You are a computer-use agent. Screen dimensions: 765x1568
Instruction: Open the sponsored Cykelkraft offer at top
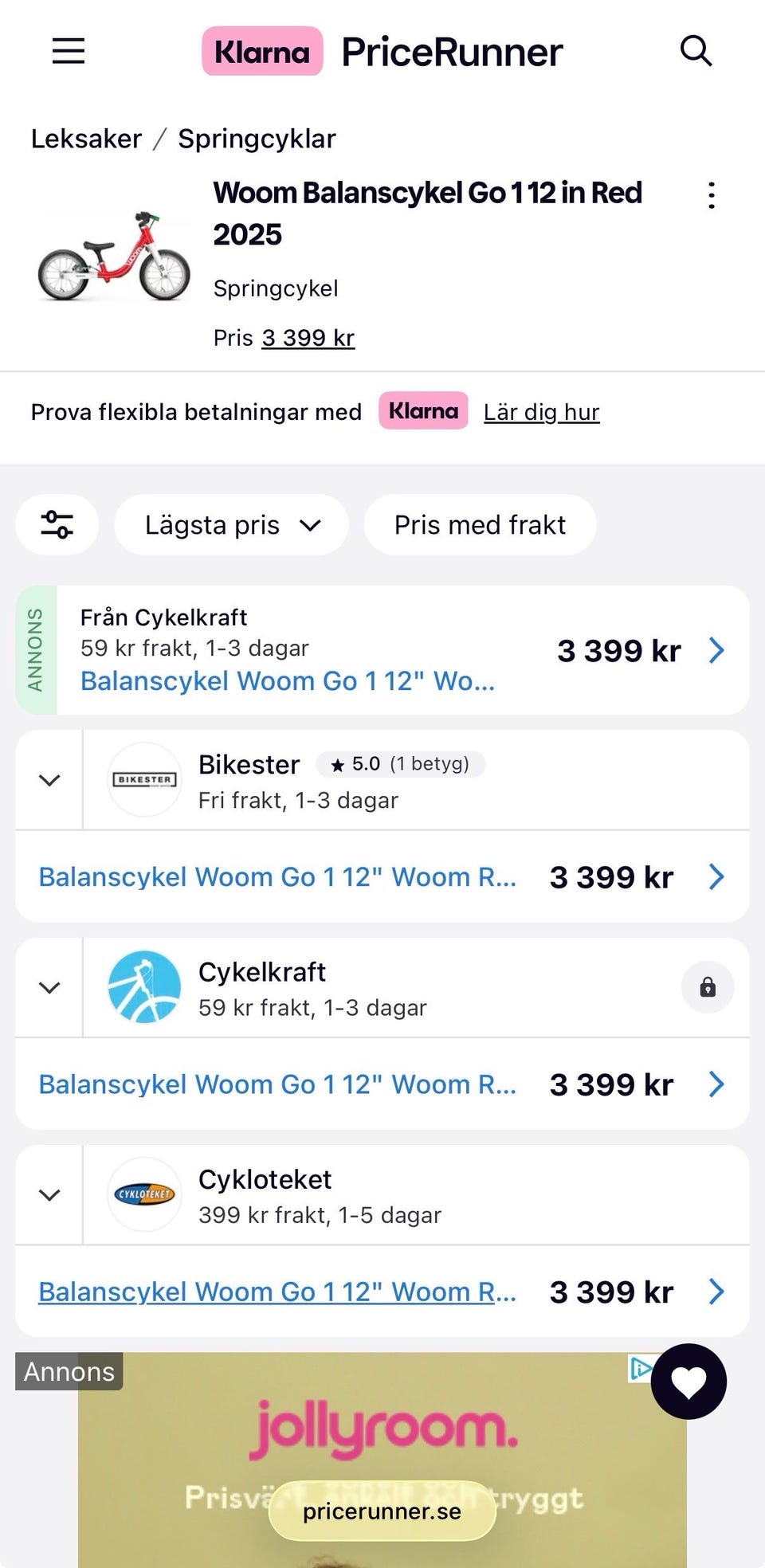pyautogui.click(x=382, y=650)
